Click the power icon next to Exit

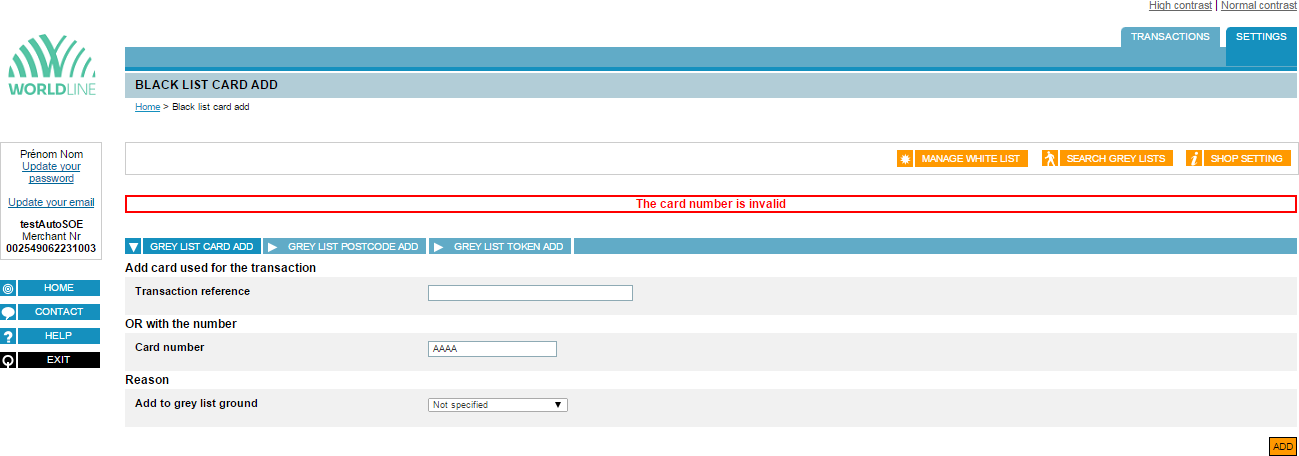(8, 360)
